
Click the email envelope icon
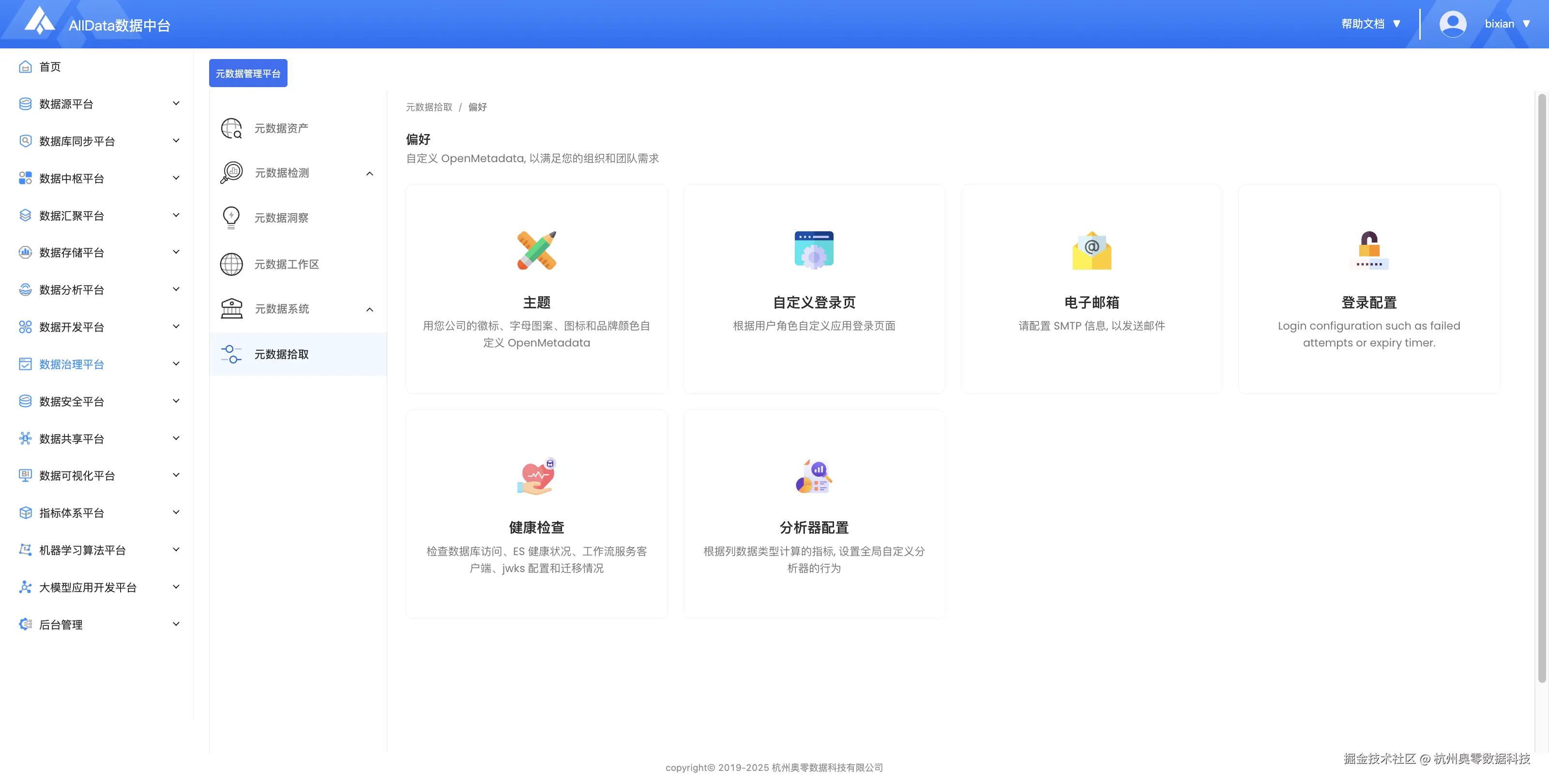[x=1092, y=250]
